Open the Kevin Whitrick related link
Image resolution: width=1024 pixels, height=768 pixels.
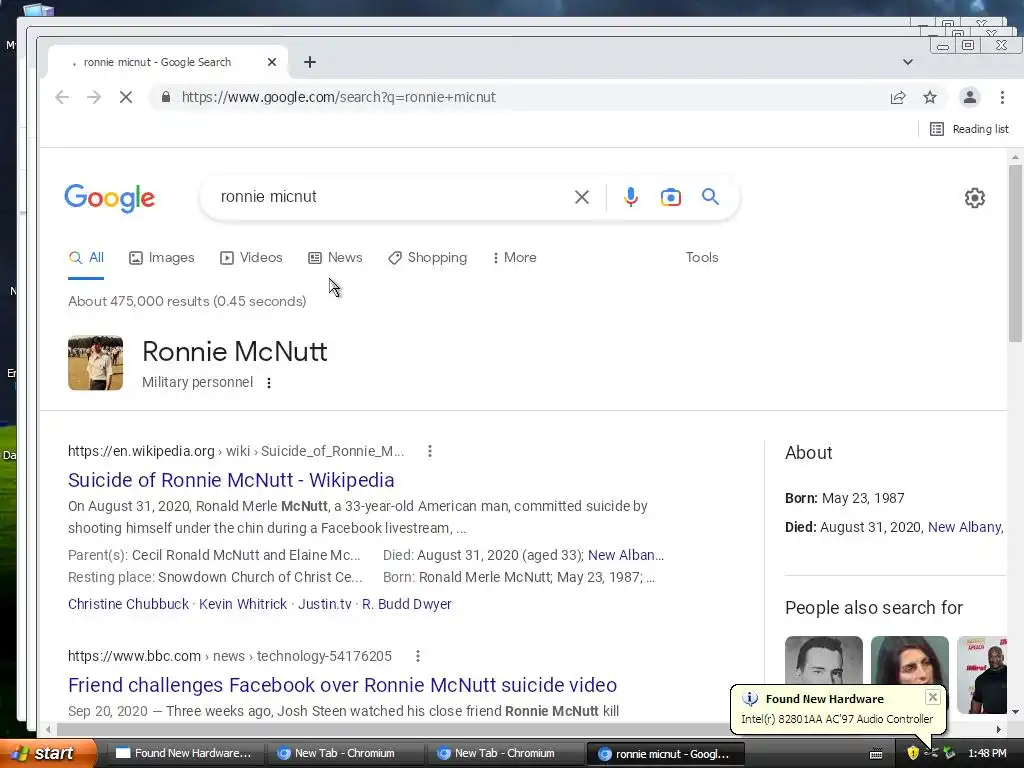pyautogui.click(x=243, y=604)
